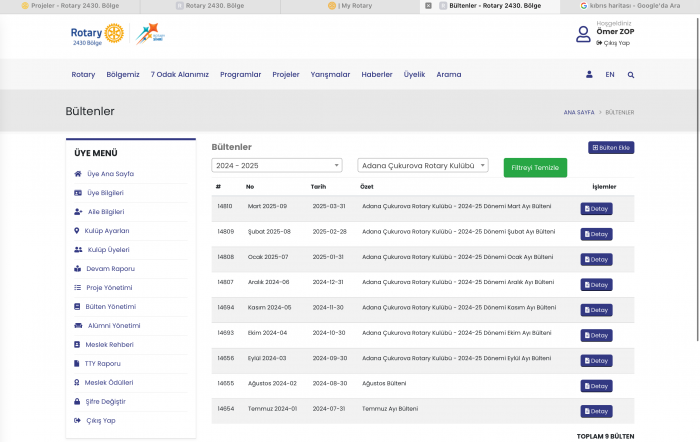Open the search magnifier icon
The image size is (700, 442).
point(631,75)
